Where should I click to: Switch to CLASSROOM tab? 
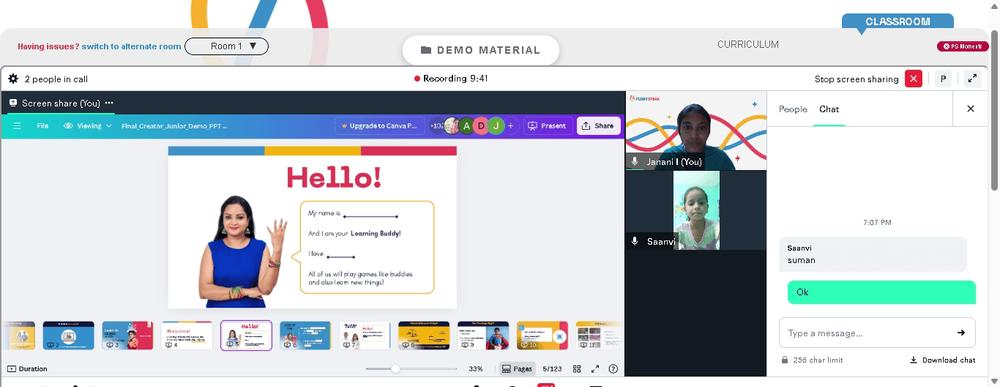coord(897,21)
